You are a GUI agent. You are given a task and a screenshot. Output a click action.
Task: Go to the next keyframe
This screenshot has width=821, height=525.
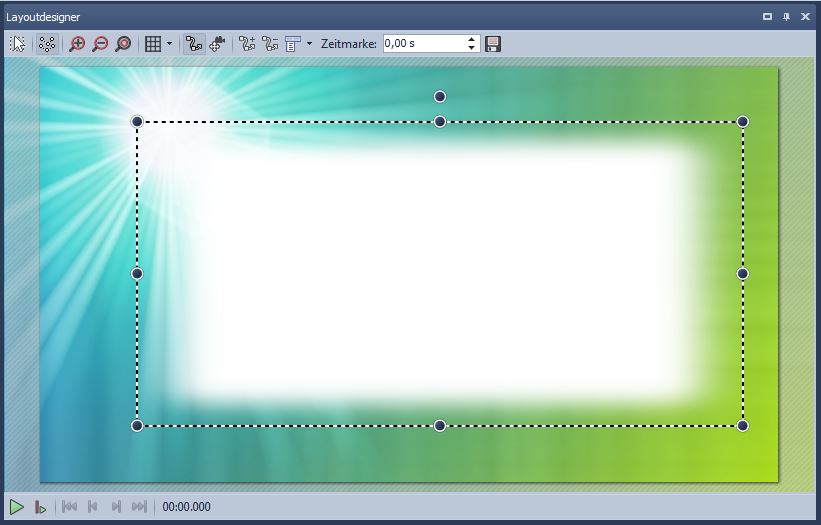click(116, 507)
